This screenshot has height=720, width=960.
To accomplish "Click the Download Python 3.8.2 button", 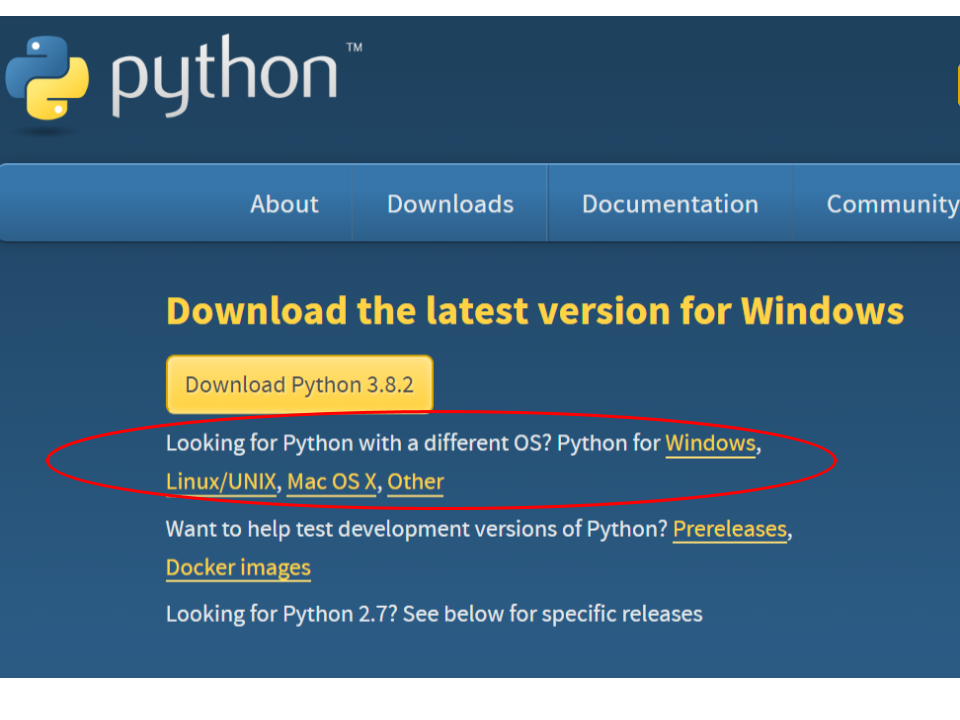I will coord(299,384).
